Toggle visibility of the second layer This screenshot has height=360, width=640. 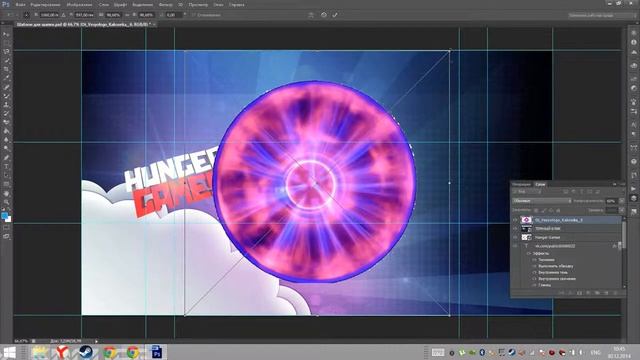(515, 229)
